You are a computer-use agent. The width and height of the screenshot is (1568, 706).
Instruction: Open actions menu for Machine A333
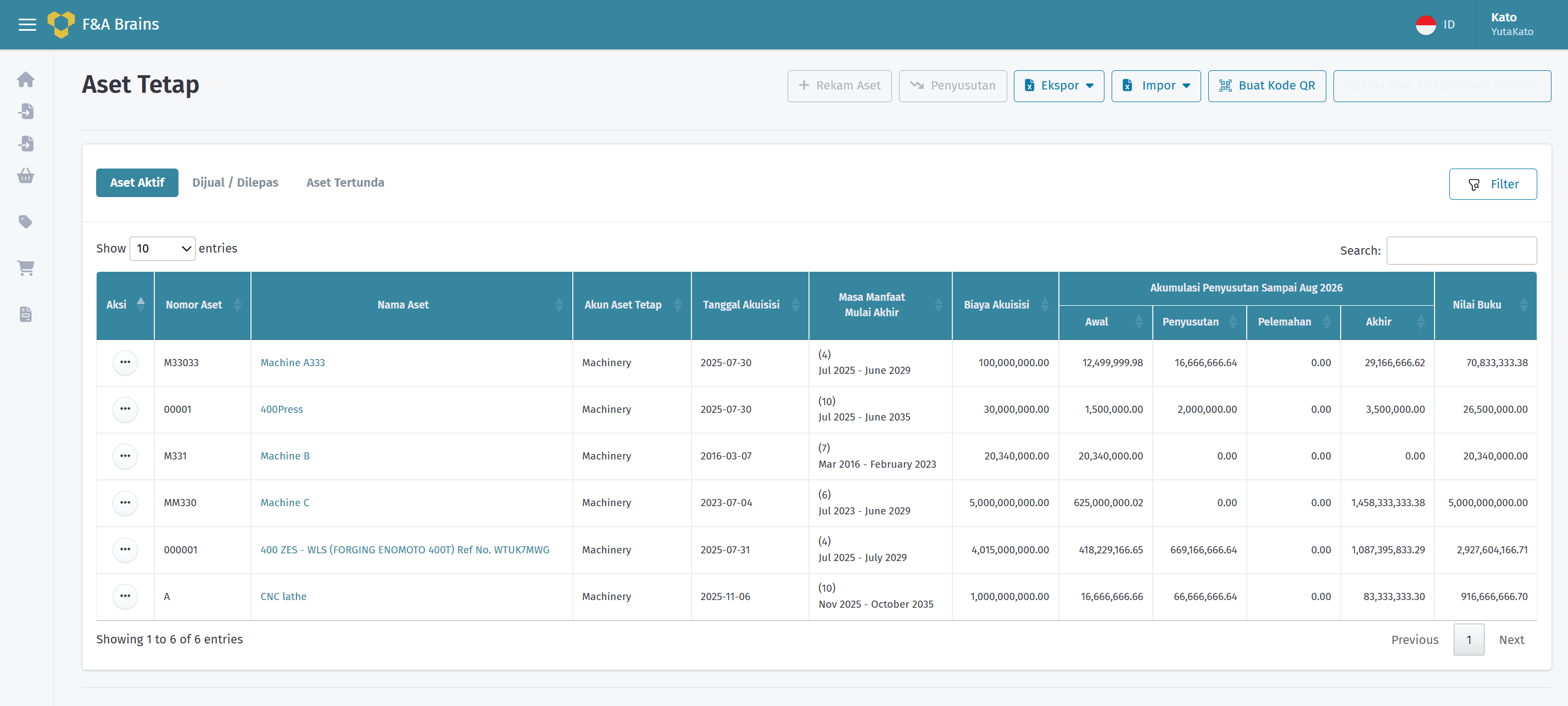[x=125, y=363]
